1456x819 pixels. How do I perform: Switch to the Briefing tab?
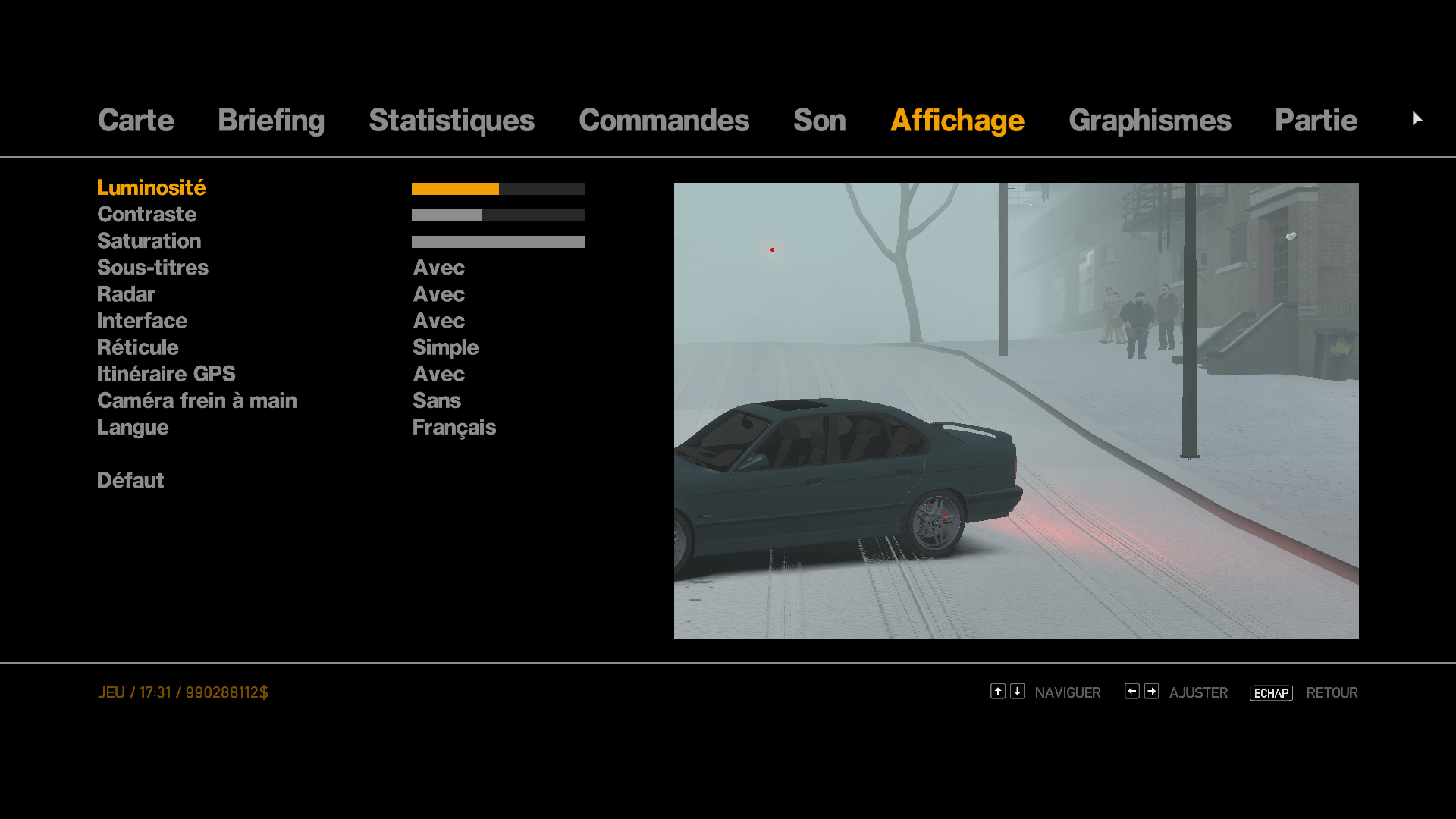(271, 121)
